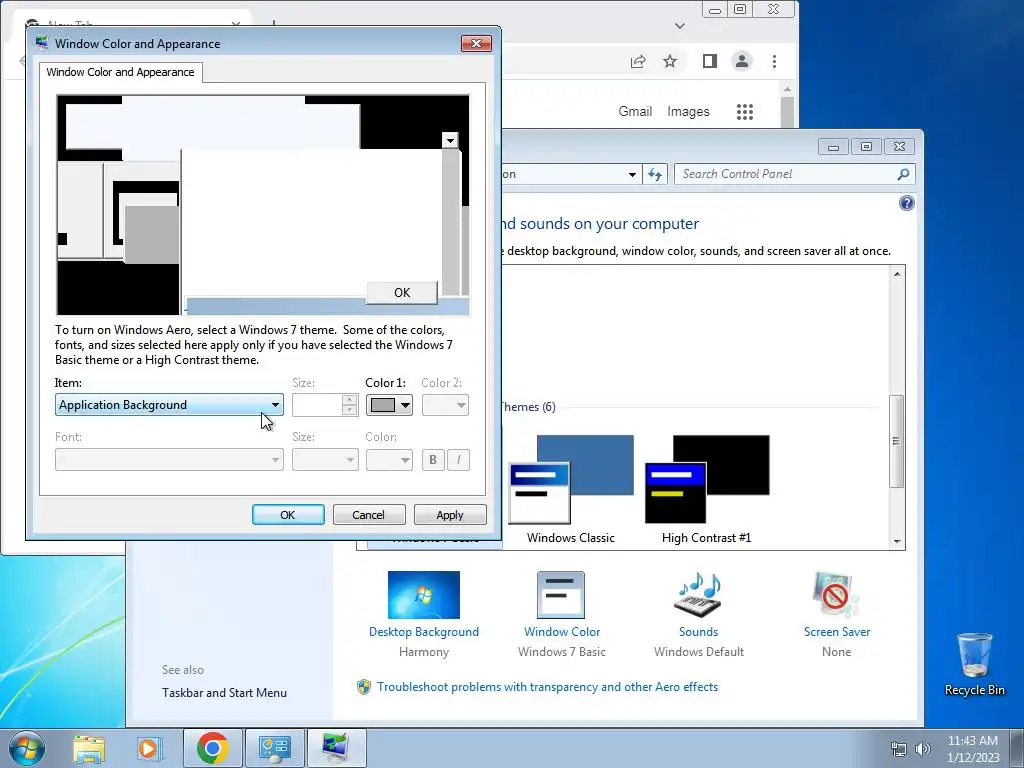Launch Windows Media Player from taskbar
Viewport: 1024px width, 768px height.
pos(148,748)
